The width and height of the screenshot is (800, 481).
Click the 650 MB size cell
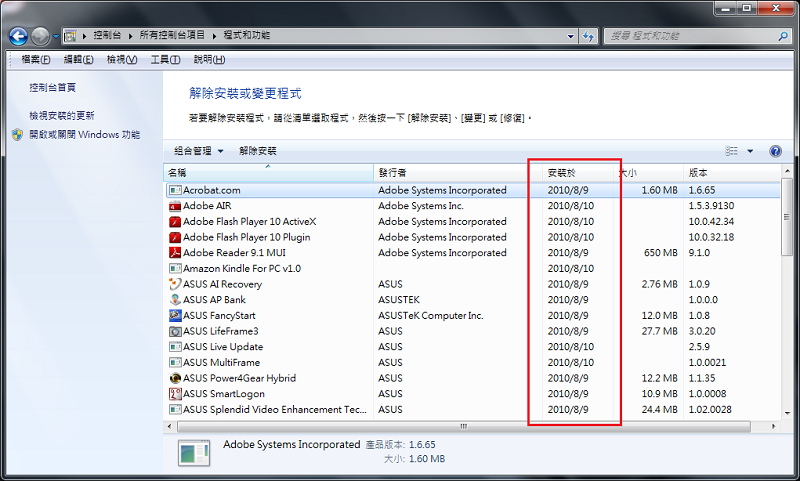661,253
